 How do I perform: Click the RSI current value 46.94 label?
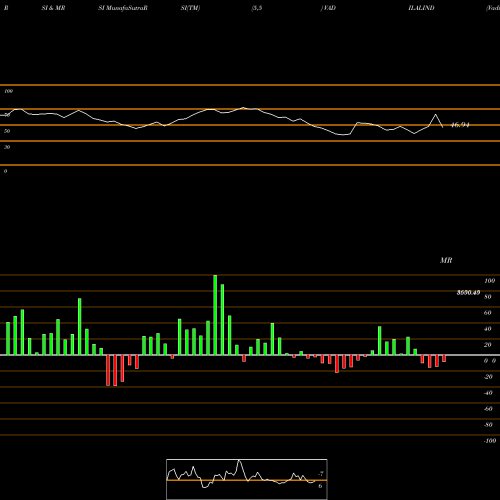point(460,125)
